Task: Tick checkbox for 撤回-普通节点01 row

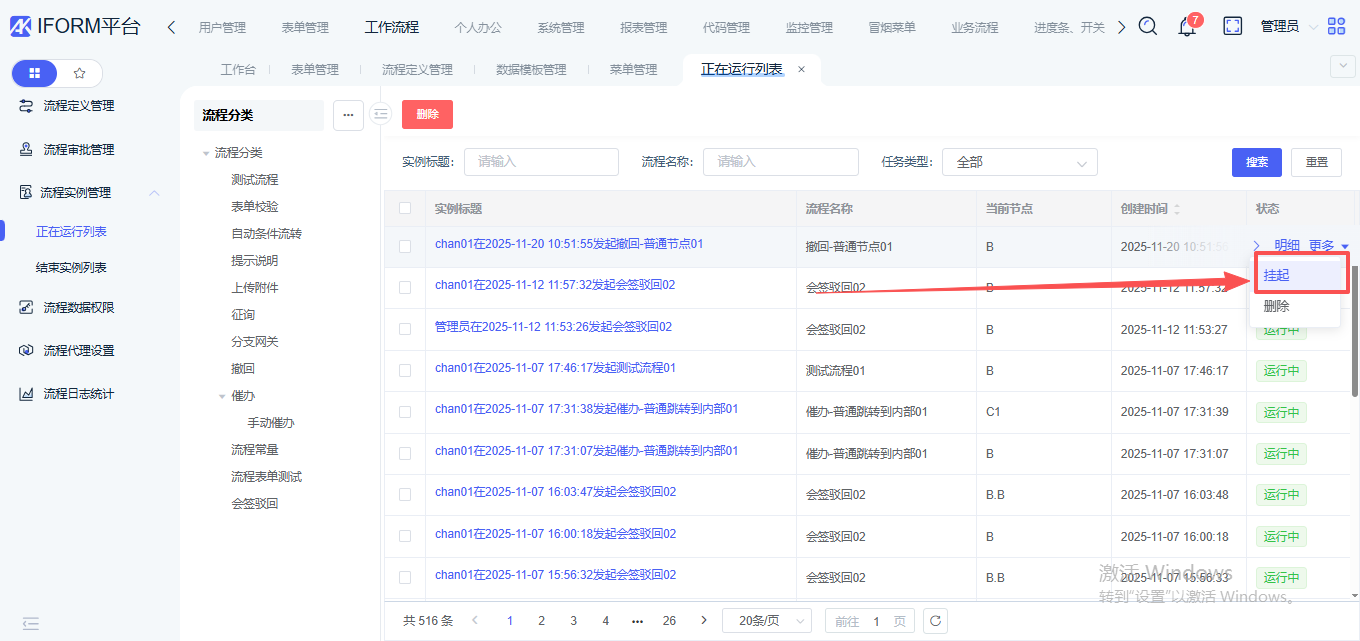Action: coord(405,246)
